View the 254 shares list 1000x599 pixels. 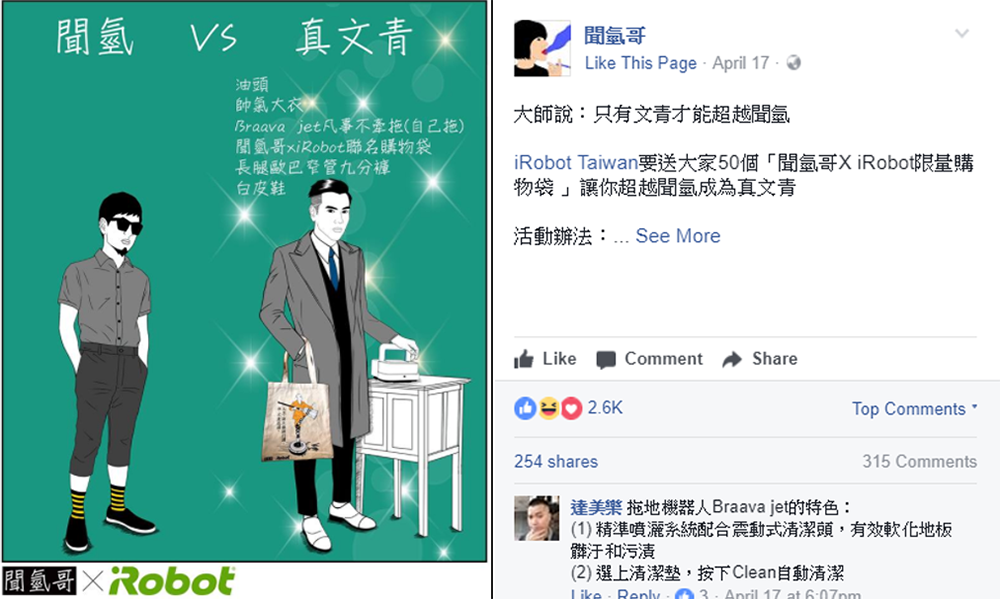(556, 461)
